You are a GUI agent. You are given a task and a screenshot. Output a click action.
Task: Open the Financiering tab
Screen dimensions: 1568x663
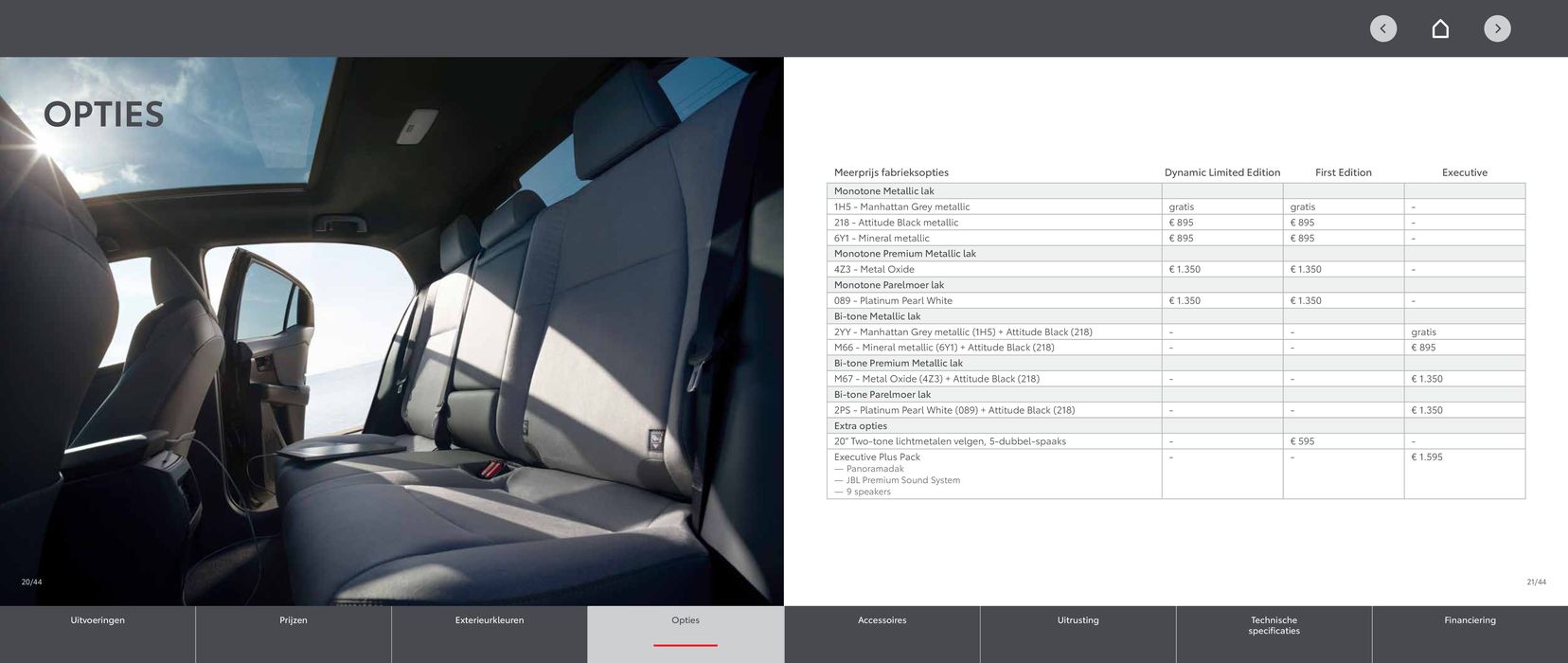pos(1470,621)
